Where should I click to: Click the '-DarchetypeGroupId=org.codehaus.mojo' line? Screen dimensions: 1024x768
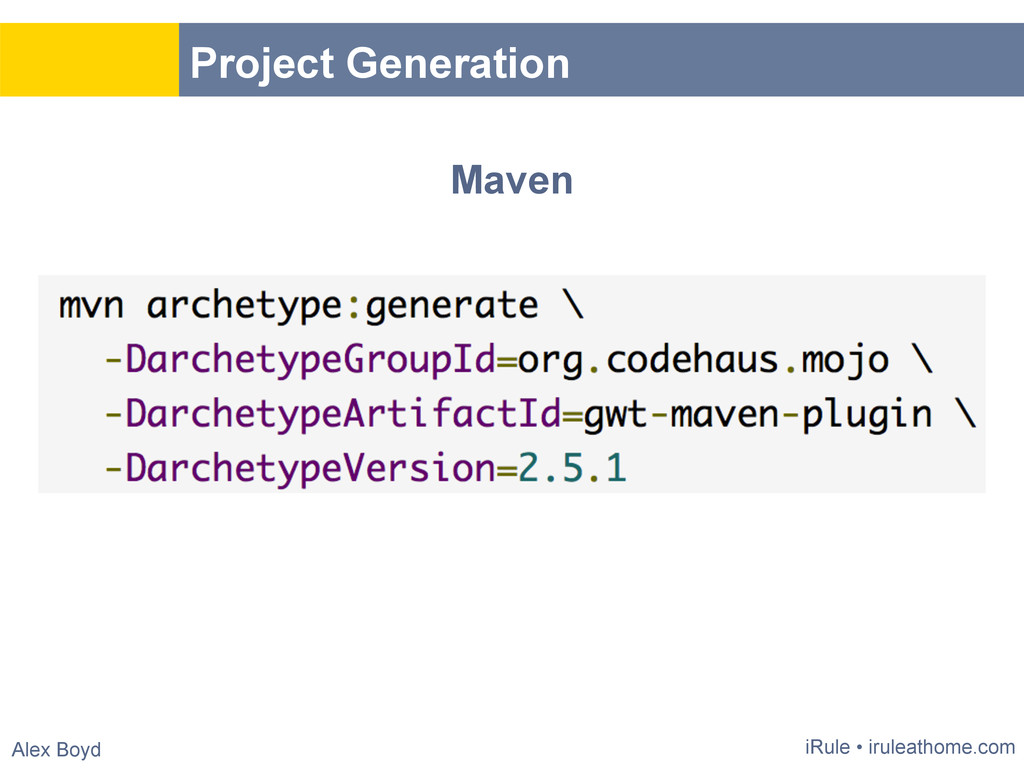click(x=519, y=360)
